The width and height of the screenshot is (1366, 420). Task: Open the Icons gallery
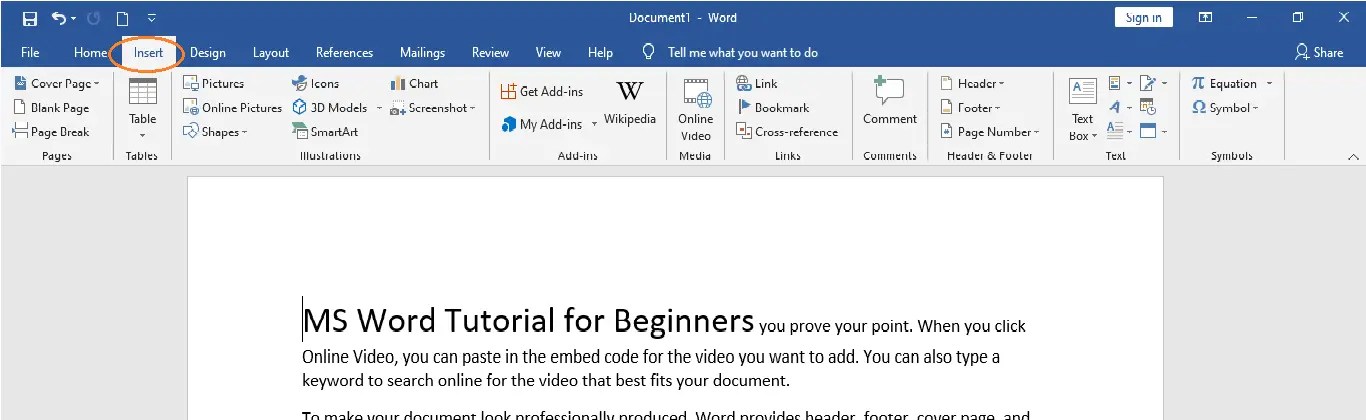[x=316, y=84]
